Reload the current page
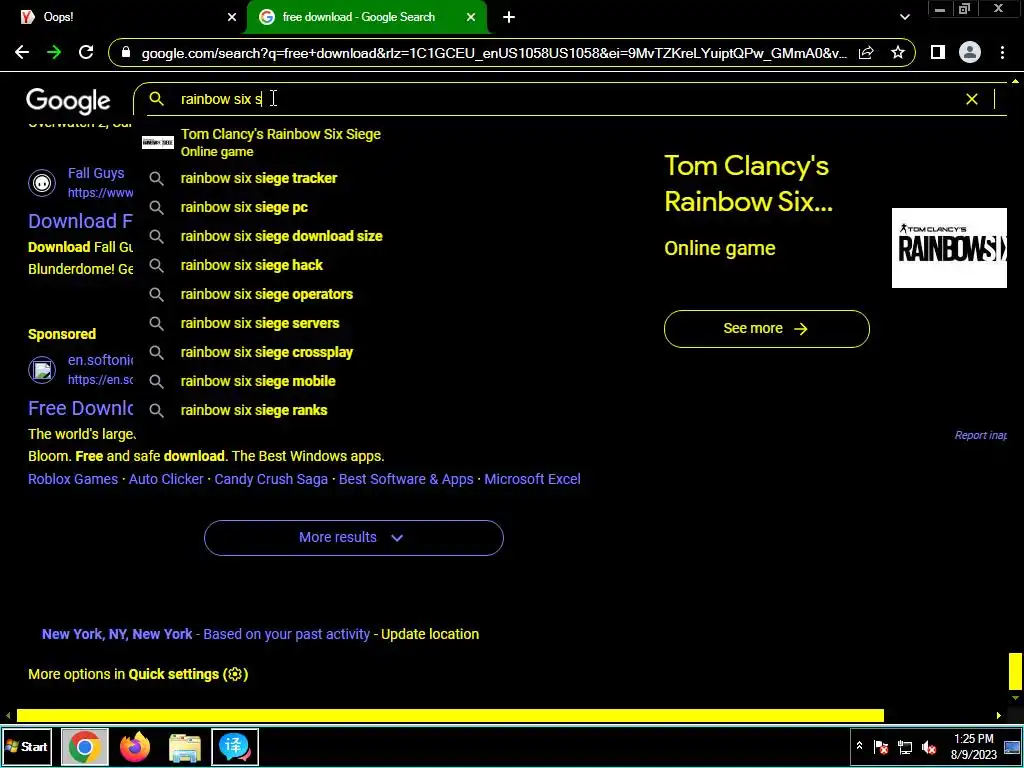The image size is (1024, 768). click(86, 53)
